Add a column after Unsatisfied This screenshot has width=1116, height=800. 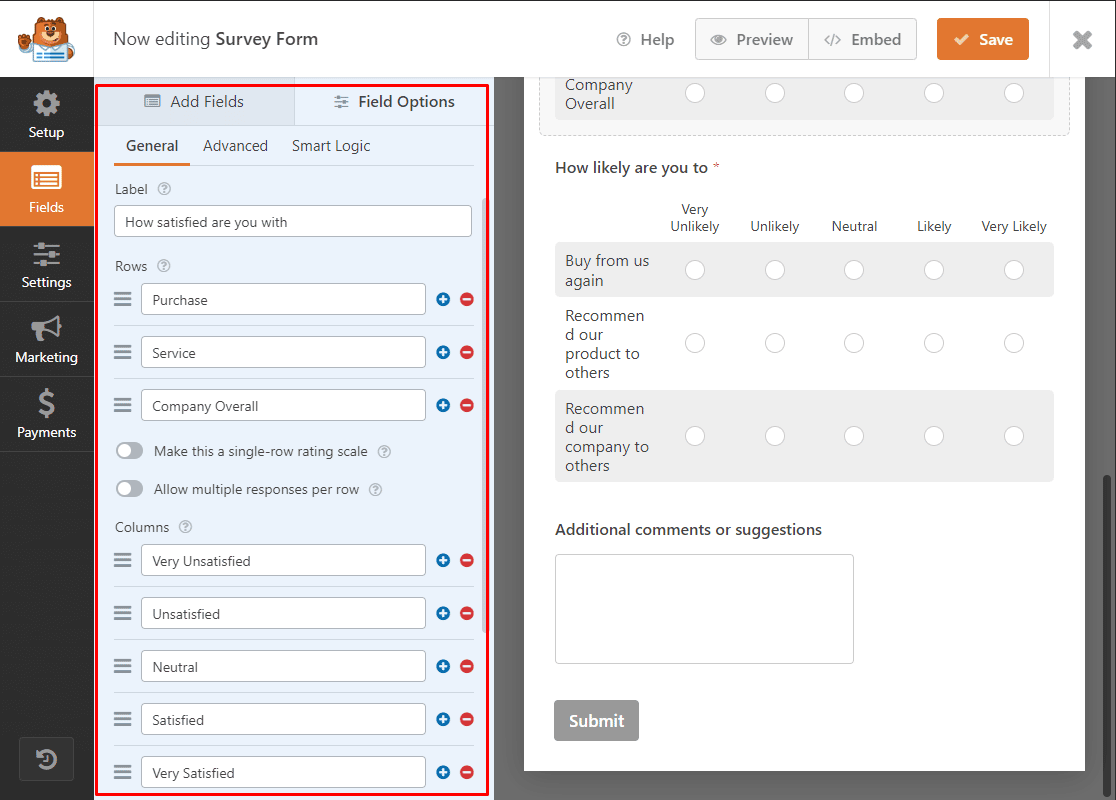click(x=443, y=613)
